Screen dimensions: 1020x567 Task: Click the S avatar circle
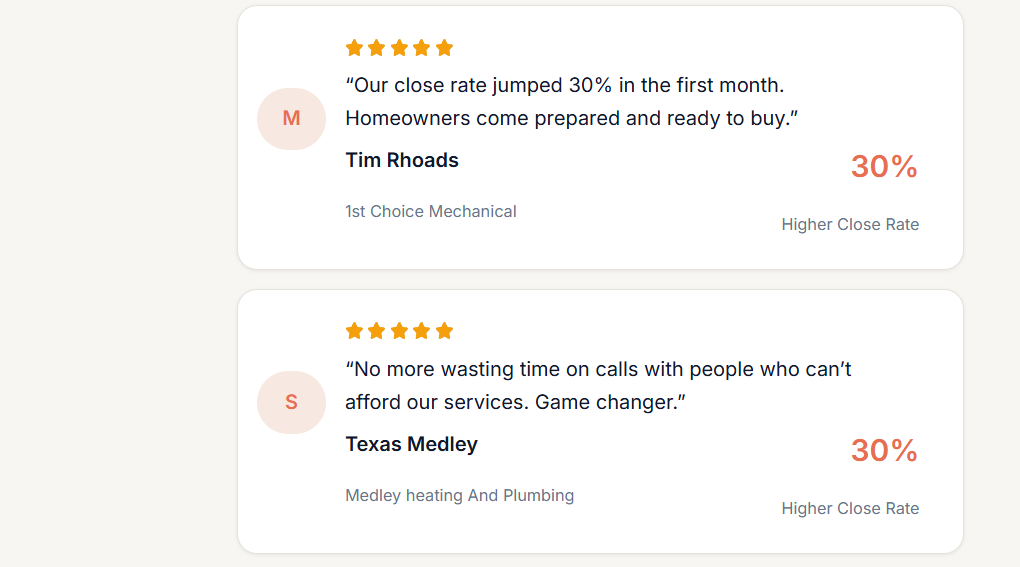click(x=291, y=402)
